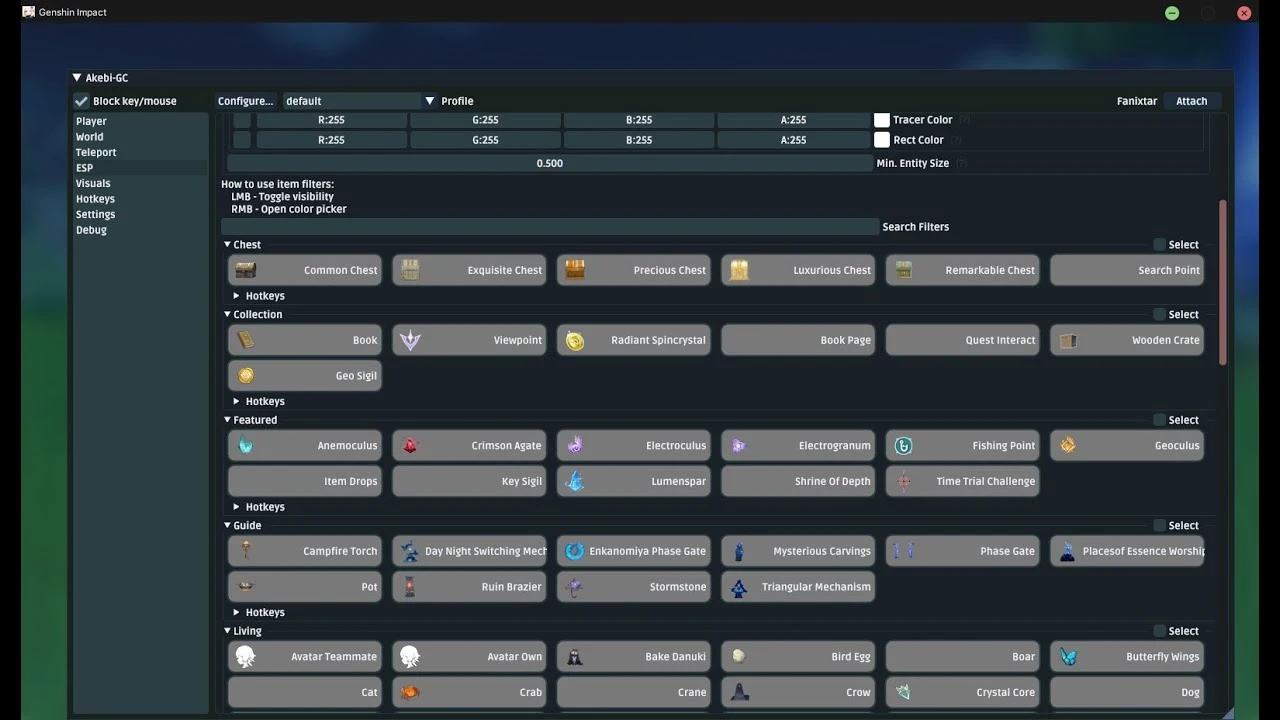Click the Triangular Mechanism icon

(x=739, y=587)
